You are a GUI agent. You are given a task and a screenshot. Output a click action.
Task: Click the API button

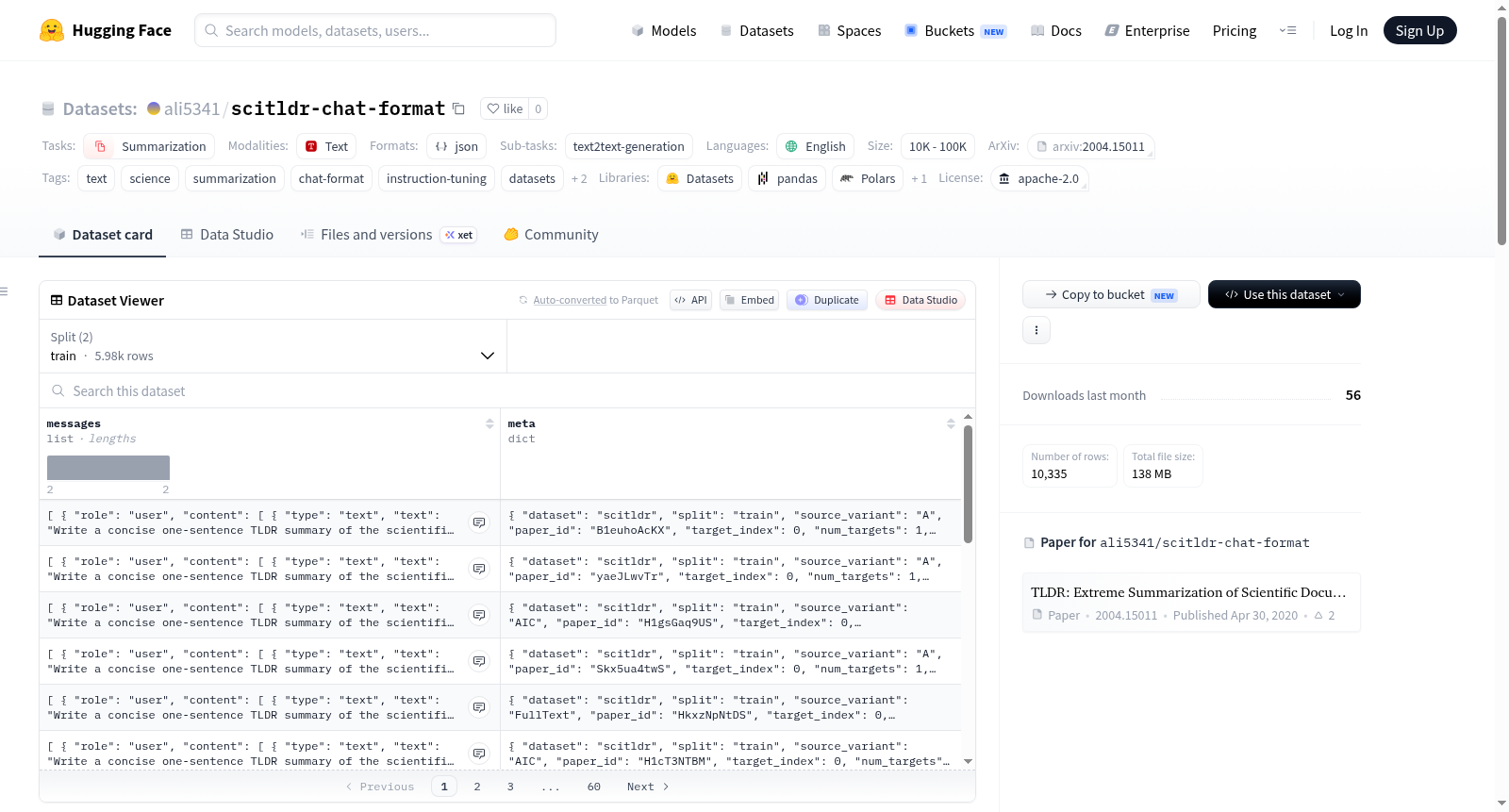(690, 300)
